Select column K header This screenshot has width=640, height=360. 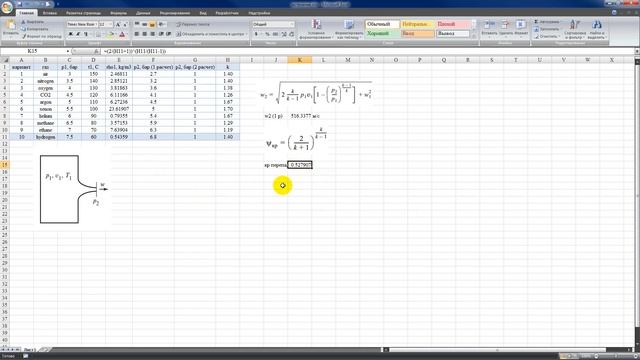click(300, 60)
